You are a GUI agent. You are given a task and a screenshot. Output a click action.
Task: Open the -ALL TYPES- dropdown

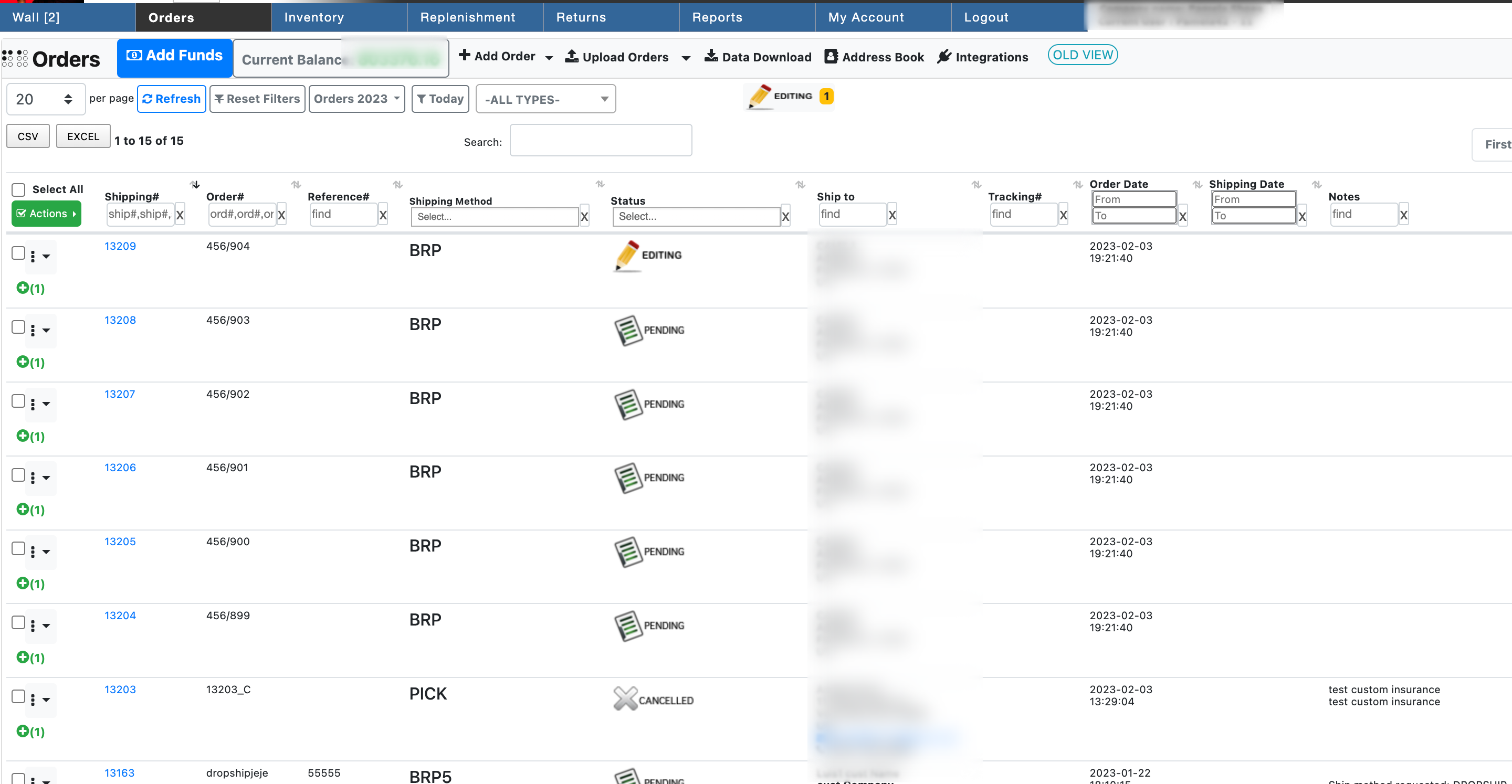[545, 99]
